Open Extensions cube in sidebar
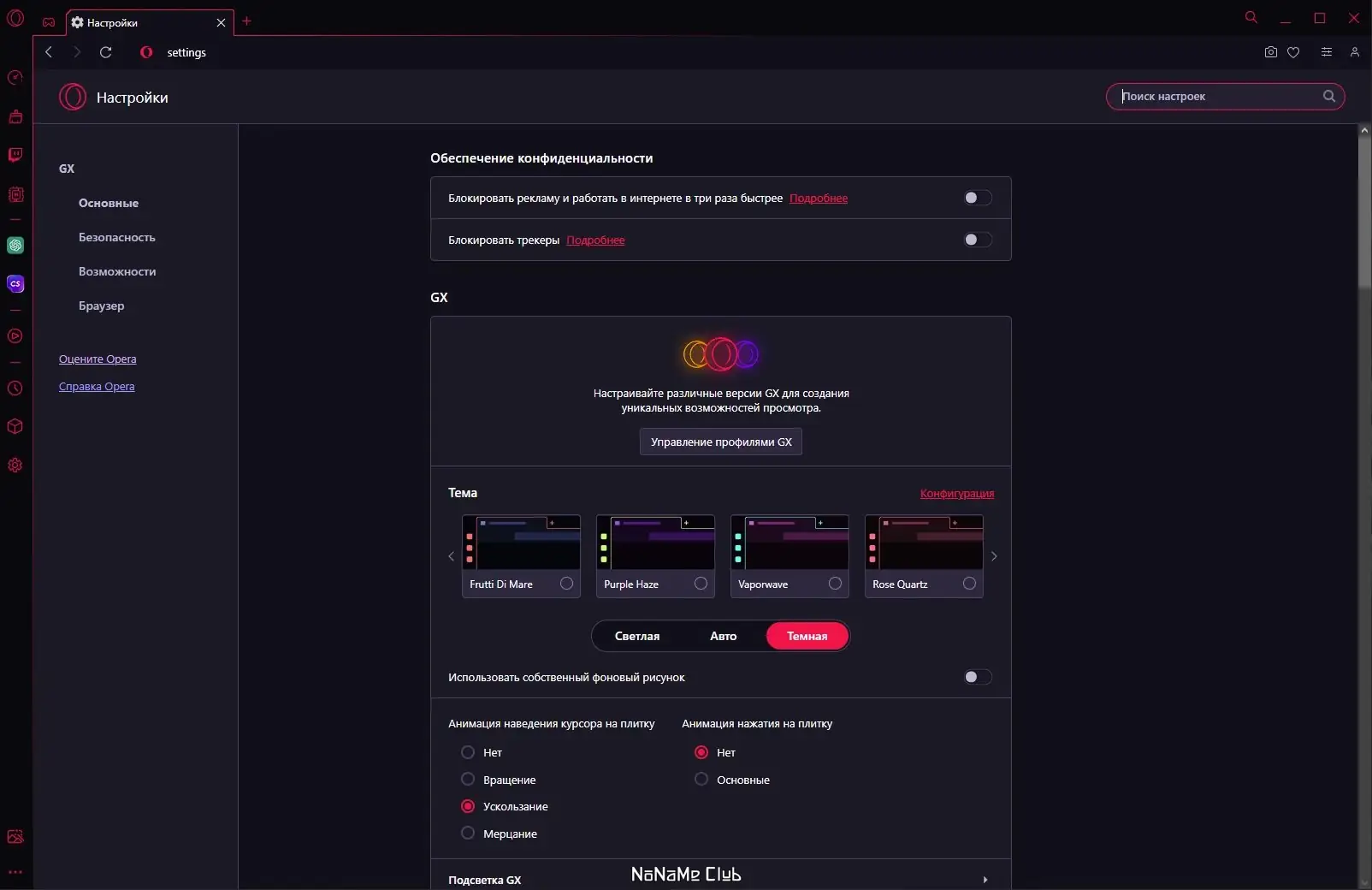Viewport: 1372px width, 890px height. (x=15, y=426)
